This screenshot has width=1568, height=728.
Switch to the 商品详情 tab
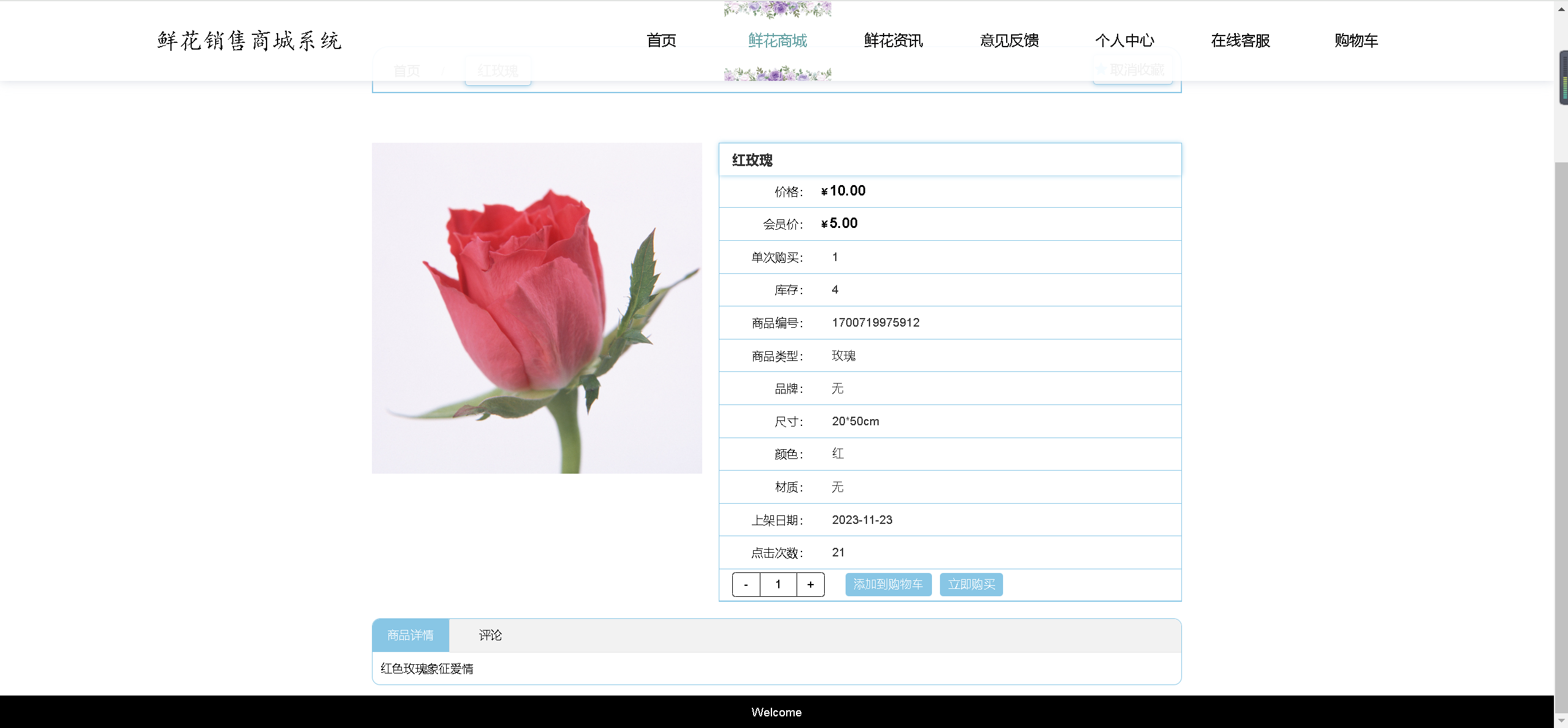pos(411,635)
